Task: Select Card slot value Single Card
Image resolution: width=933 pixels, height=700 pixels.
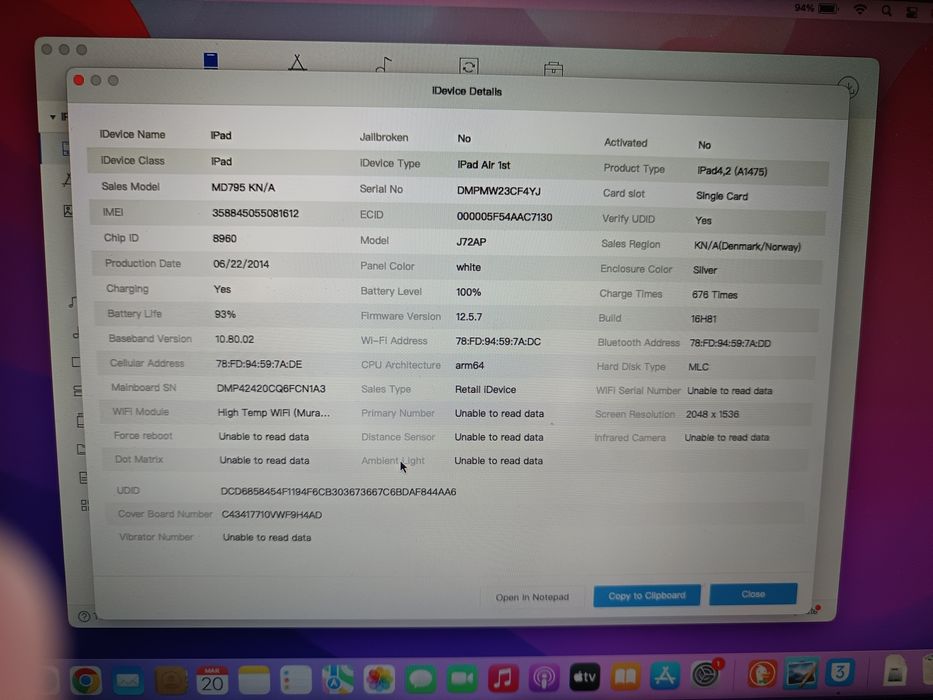Action: click(722, 196)
